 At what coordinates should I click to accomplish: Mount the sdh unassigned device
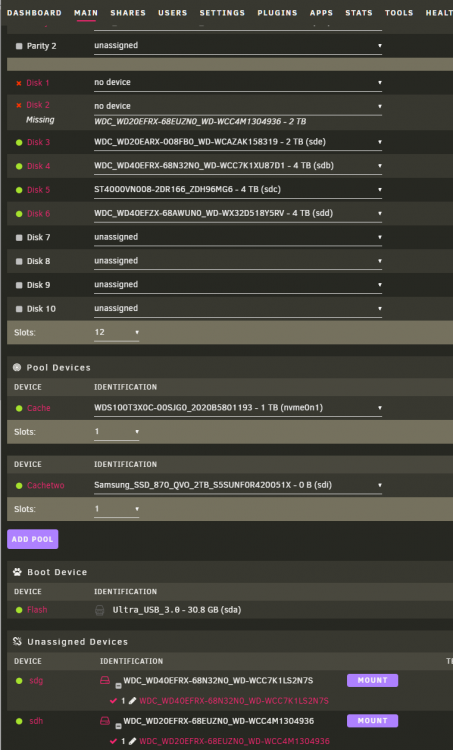point(372,721)
